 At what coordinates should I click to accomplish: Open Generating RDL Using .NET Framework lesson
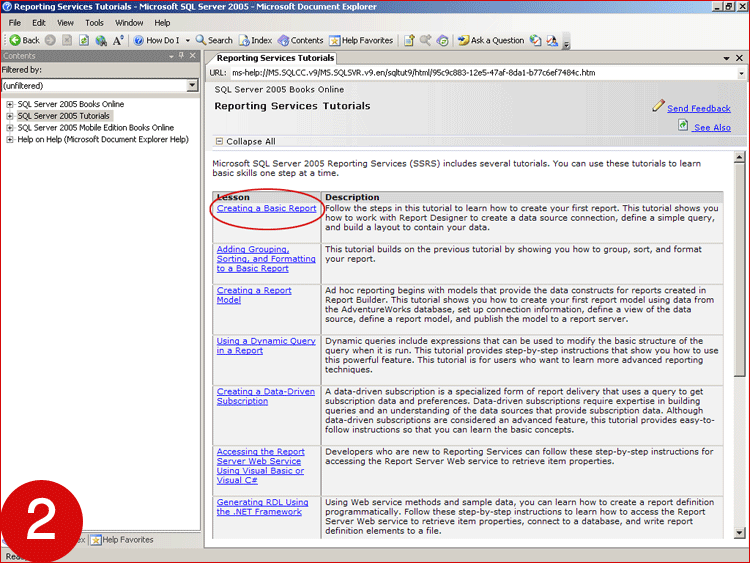pos(262,507)
